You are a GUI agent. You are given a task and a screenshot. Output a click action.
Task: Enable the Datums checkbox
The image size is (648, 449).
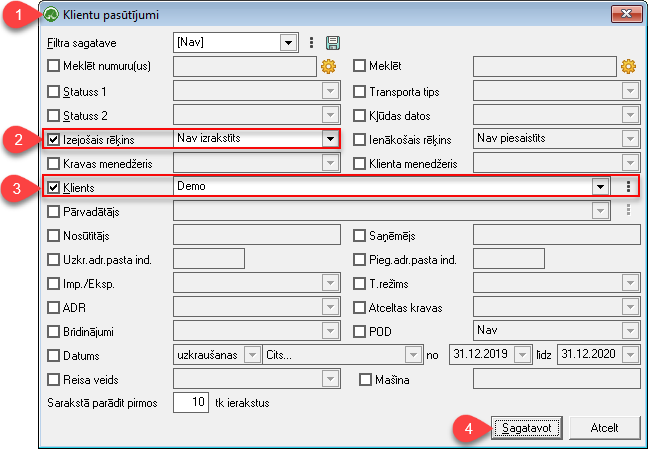click(x=53, y=355)
